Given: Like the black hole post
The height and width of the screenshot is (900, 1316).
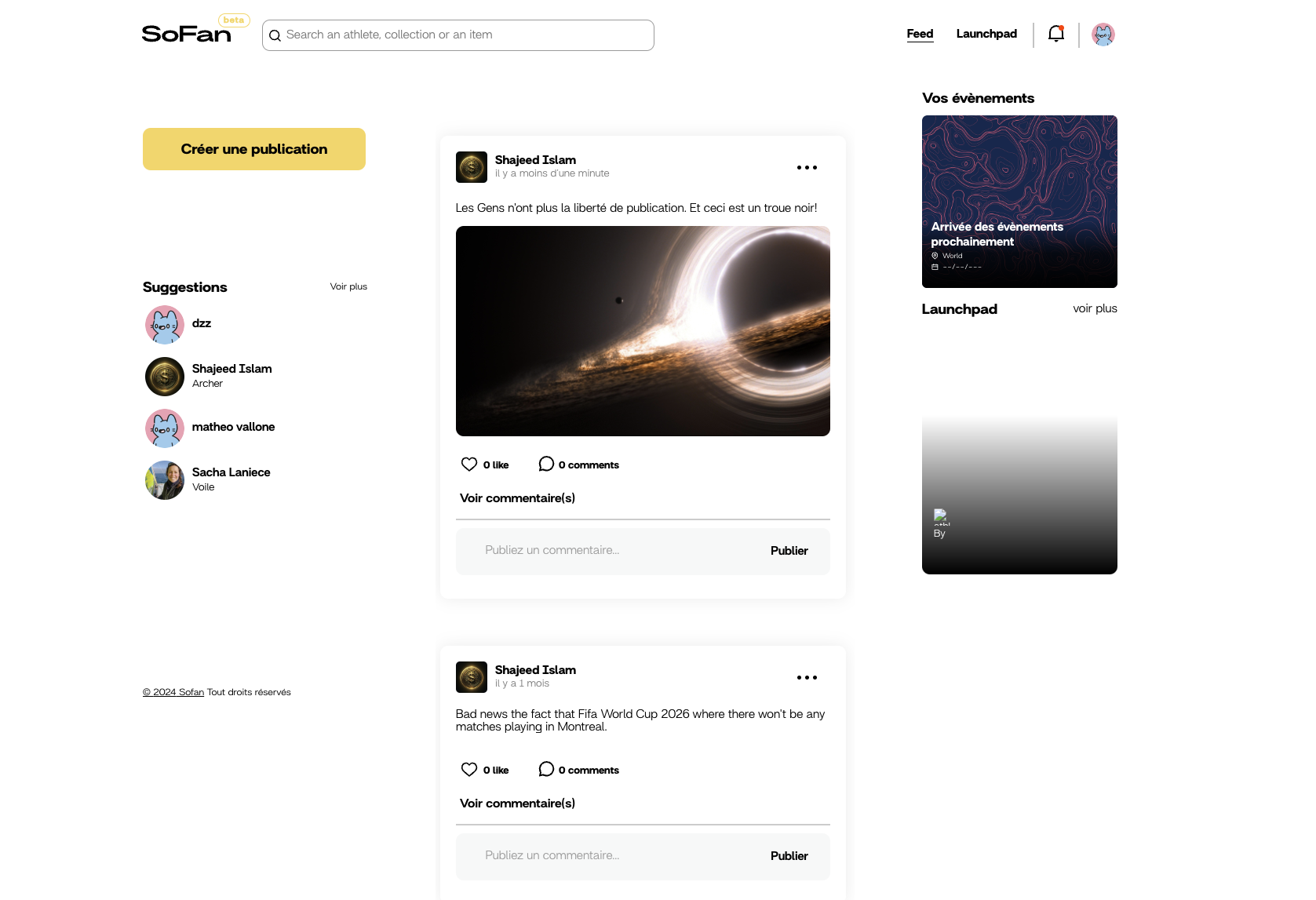Looking at the screenshot, I should pyautogui.click(x=469, y=465).
